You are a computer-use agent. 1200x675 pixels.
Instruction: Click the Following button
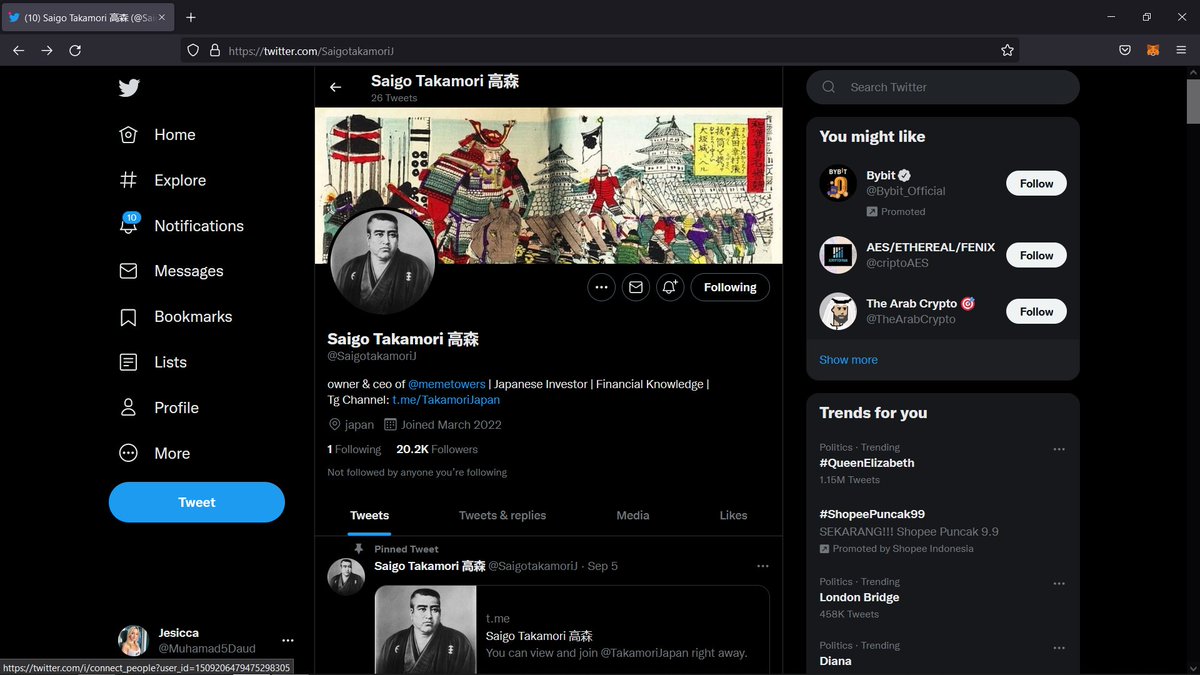(x=730, y=287)
